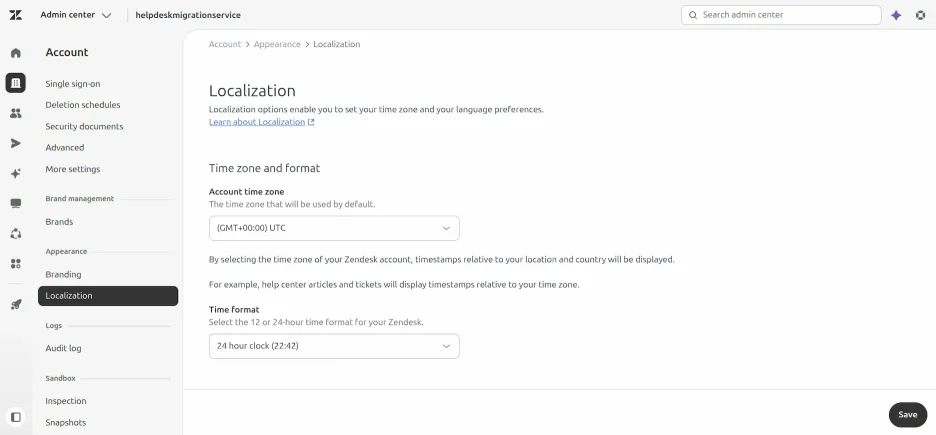Click helpdeskmigrationservice account name
This screenshot has height=435, width=936.
coord(188,15)
